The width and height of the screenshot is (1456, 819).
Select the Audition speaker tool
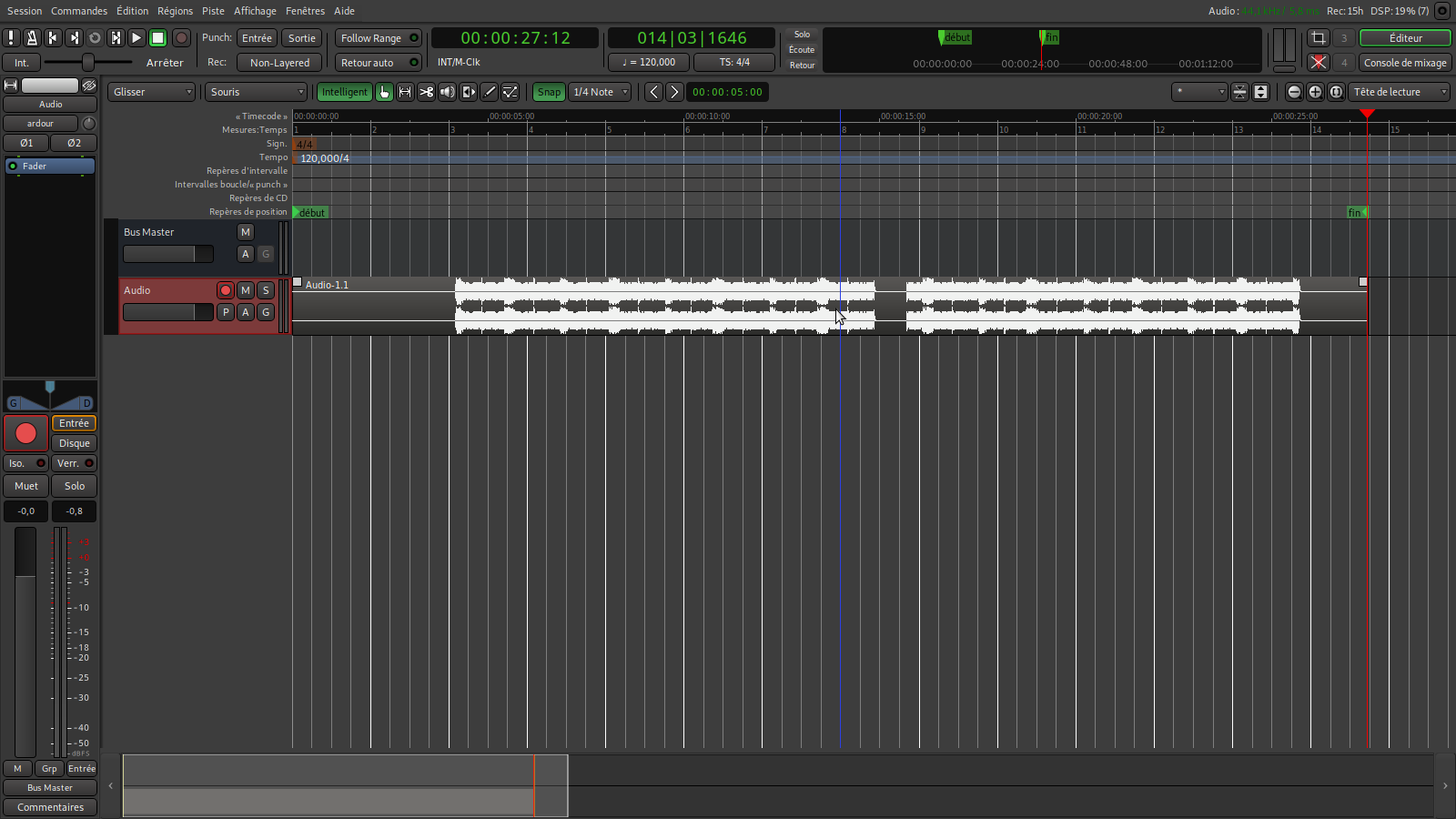coord(447,92)
